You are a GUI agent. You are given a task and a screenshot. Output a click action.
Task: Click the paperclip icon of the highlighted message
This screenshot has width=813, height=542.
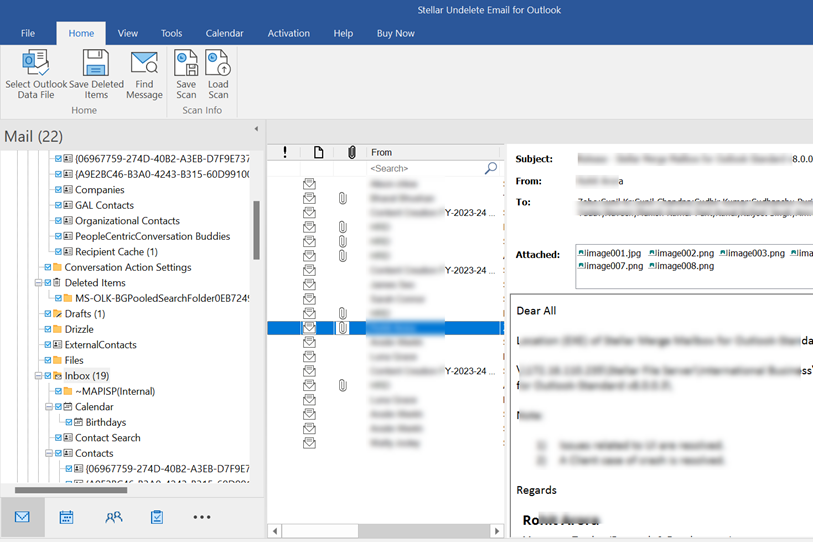[343, 328]
